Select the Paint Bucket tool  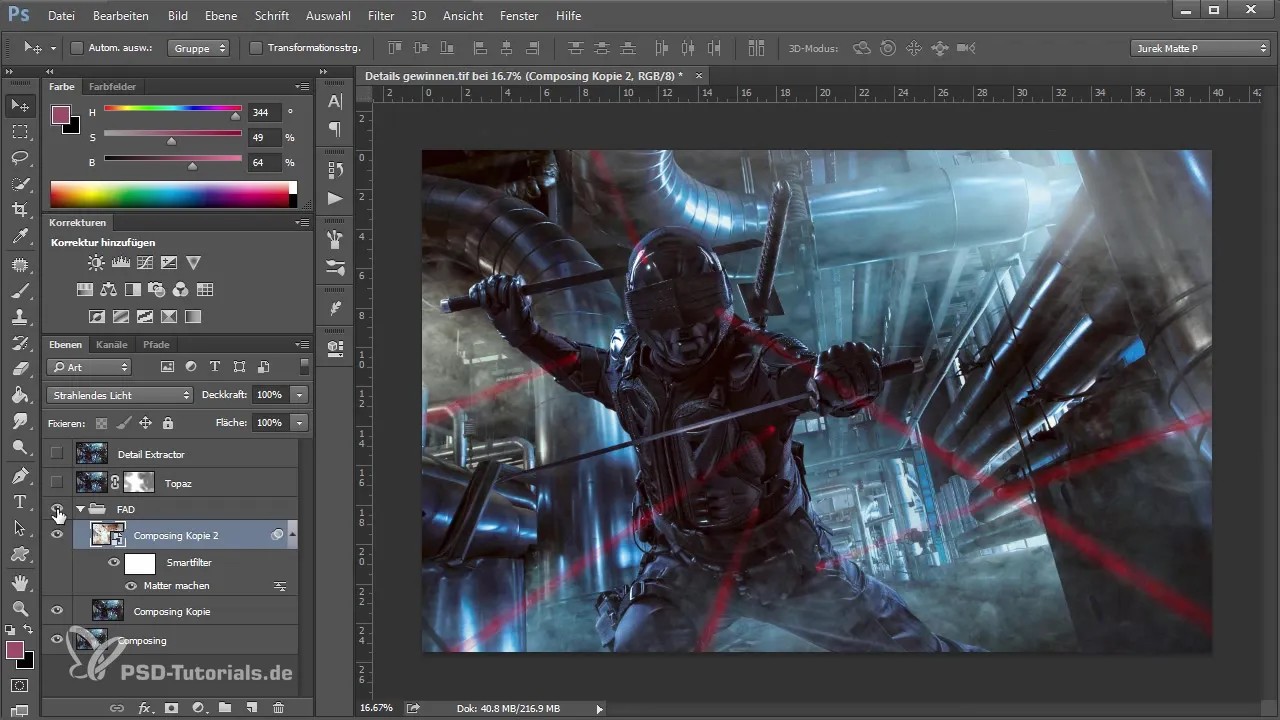pos(19,395)
